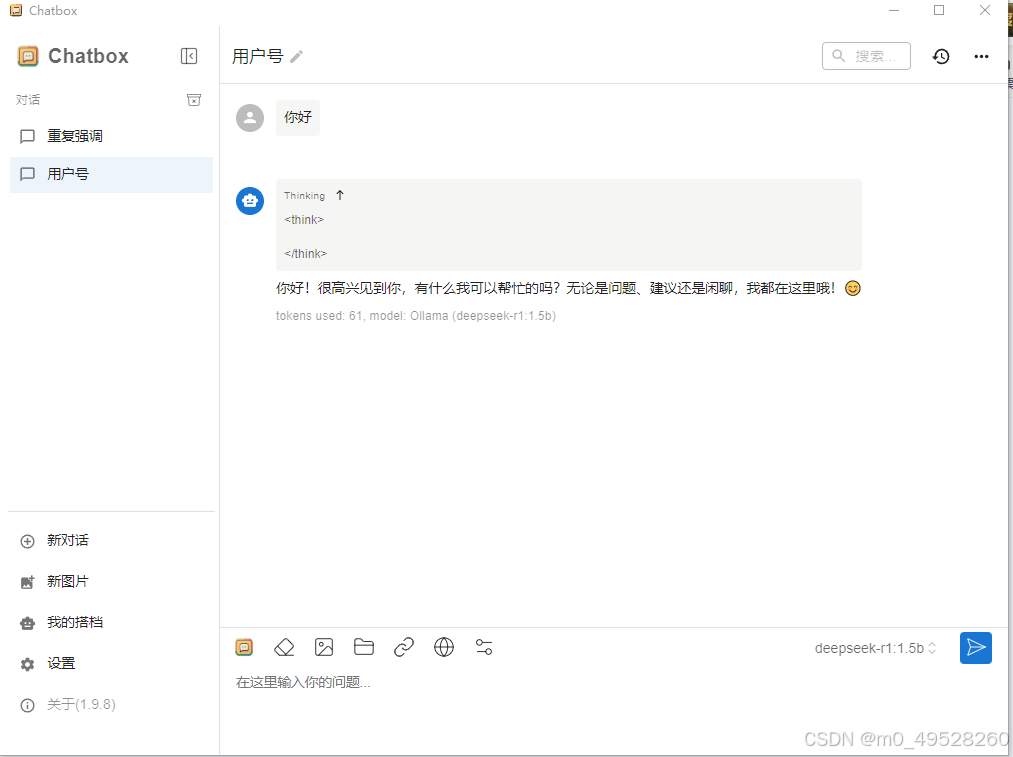Viewport: 1013px width, 757px height.
Task: Click the 你好 user message bubble
Action: pyautogui.click(x=298, y=118)
